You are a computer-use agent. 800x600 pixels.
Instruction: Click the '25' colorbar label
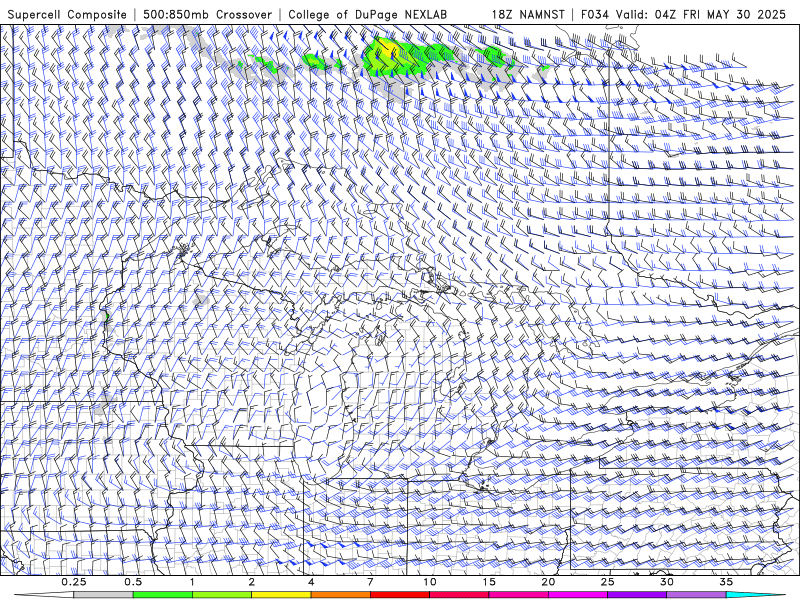[607, 582]
